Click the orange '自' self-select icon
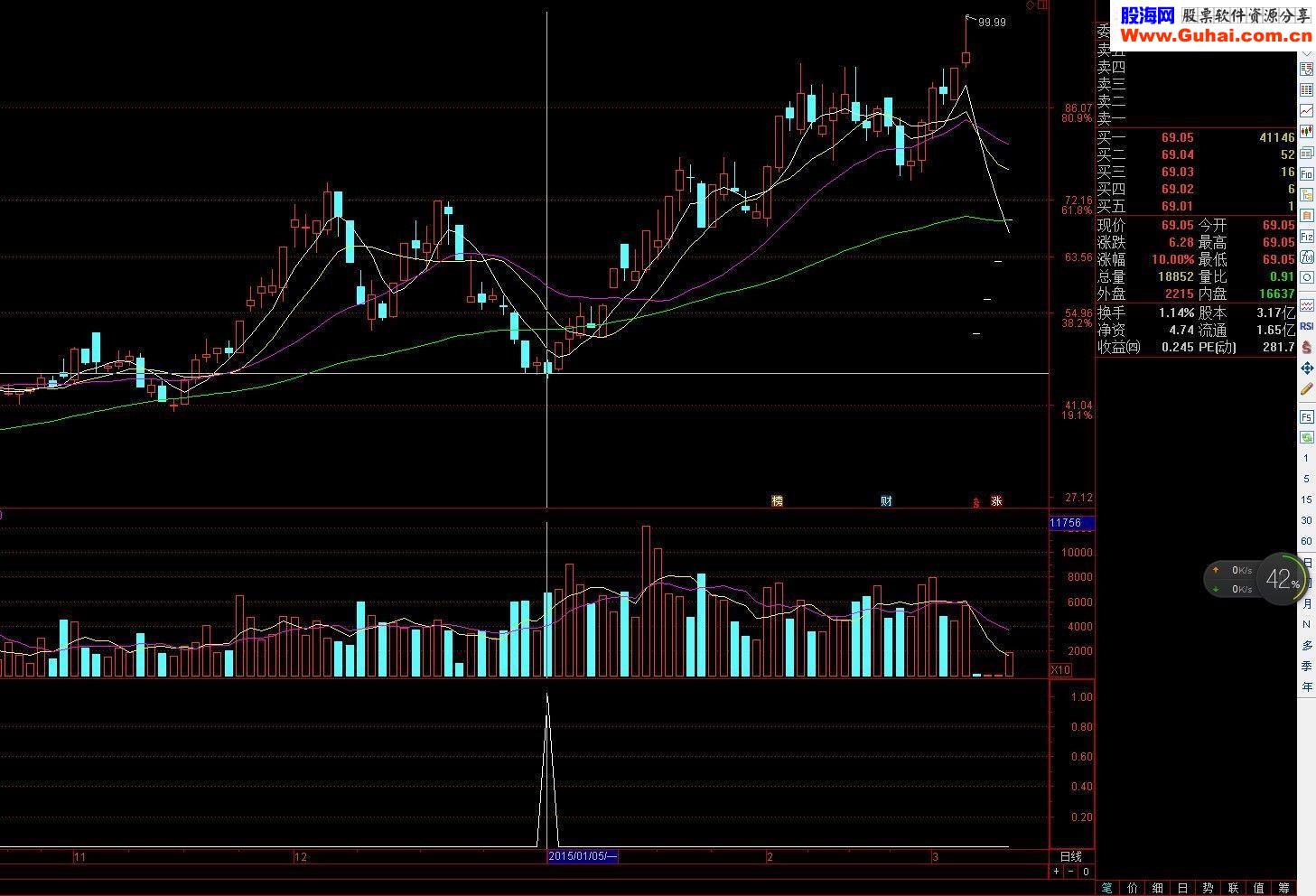The height and width of the screenshot is (896, 1316). (x=1307, y=215)
